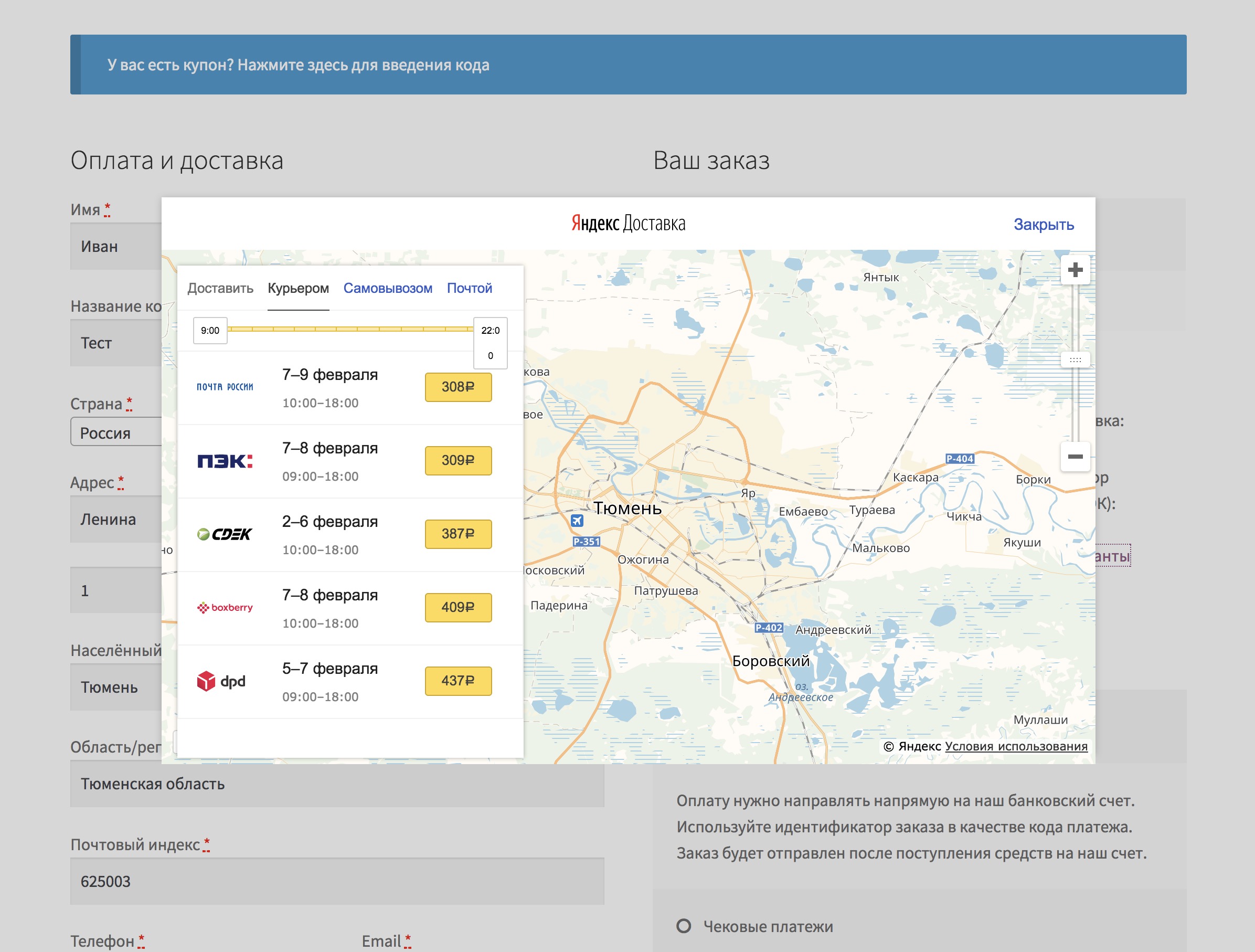Click the map zoom in plus button
1255x952 pixels.
pyautogui.click(x=1075, y=270)
